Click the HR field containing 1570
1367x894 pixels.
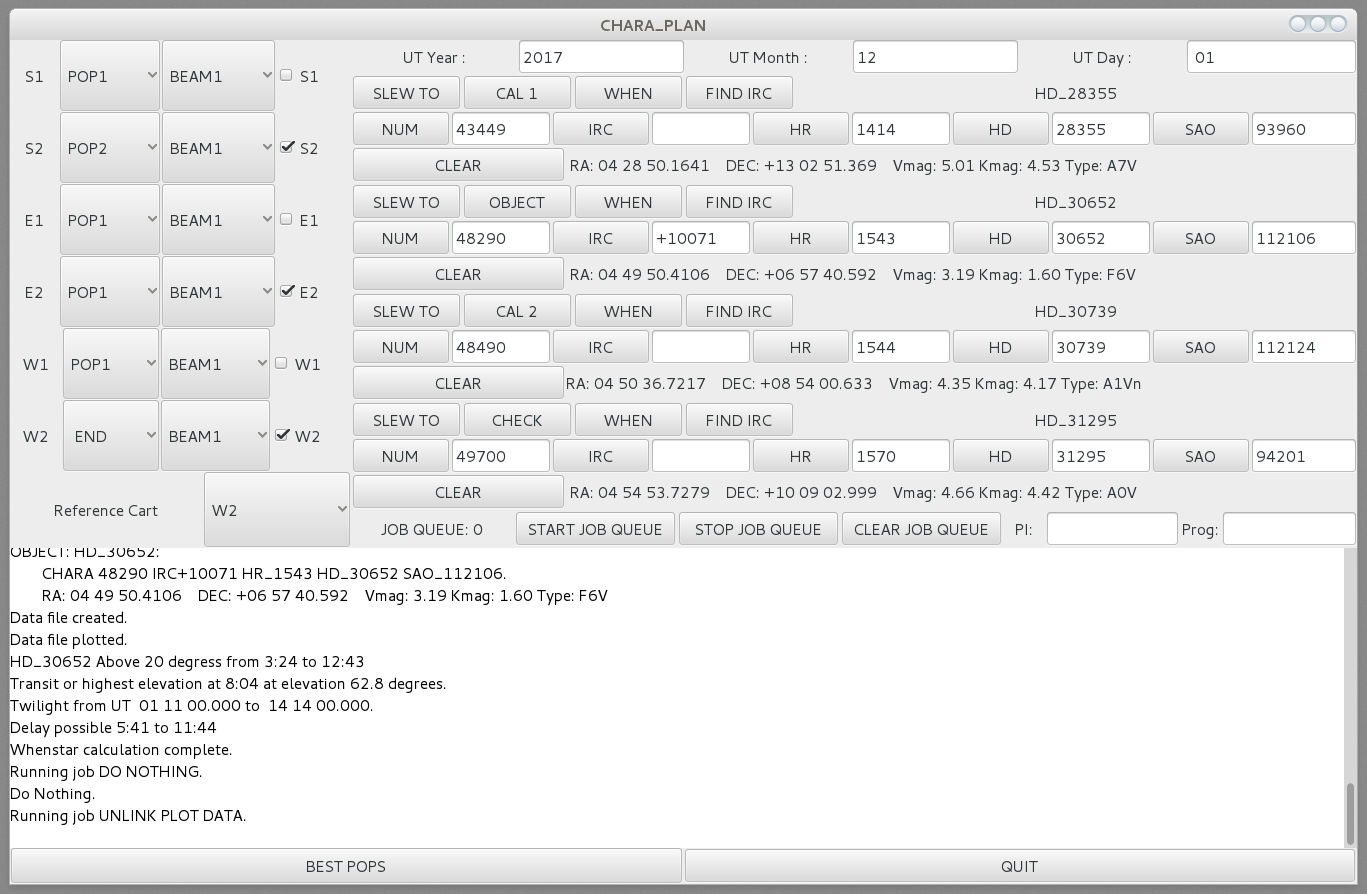coord(901,456)
